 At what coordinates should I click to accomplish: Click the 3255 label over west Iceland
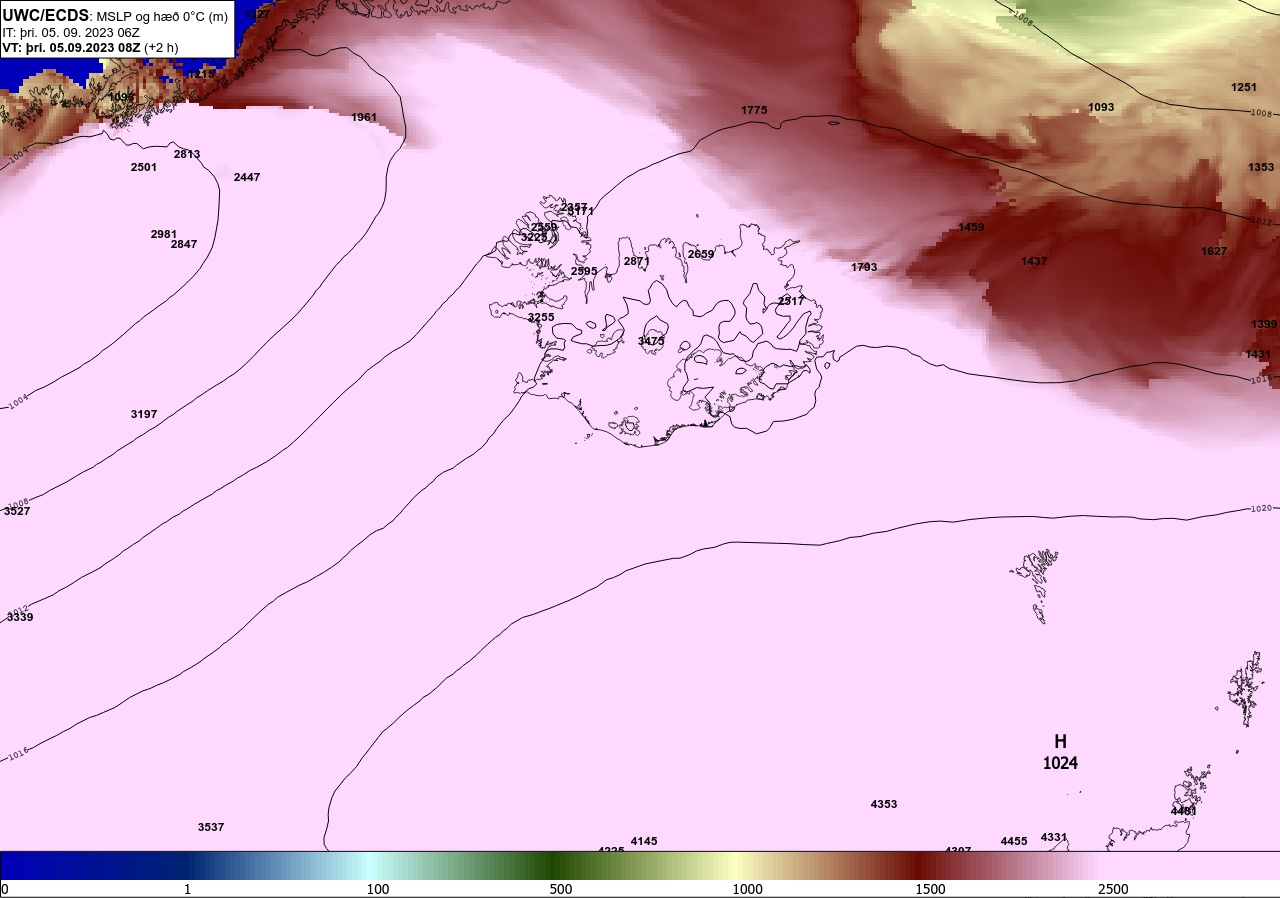(541, 317)
